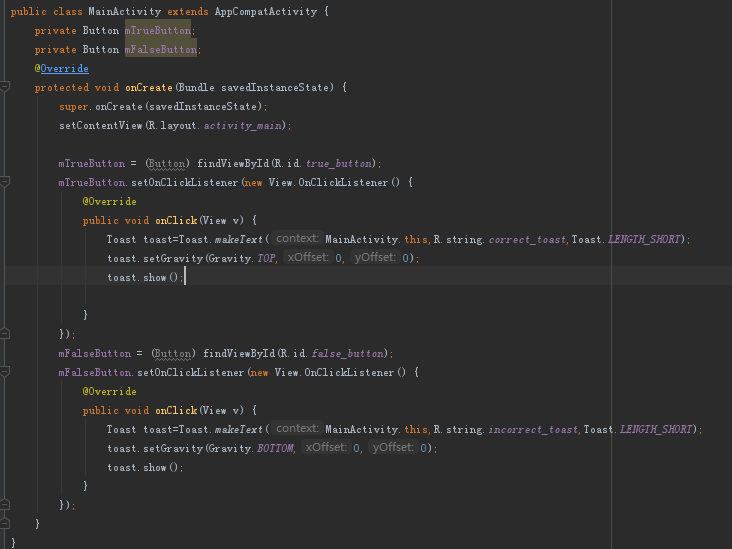Select highlighted mFalseButton field declaration
This screenshot has height=549, width=732.
161,49
